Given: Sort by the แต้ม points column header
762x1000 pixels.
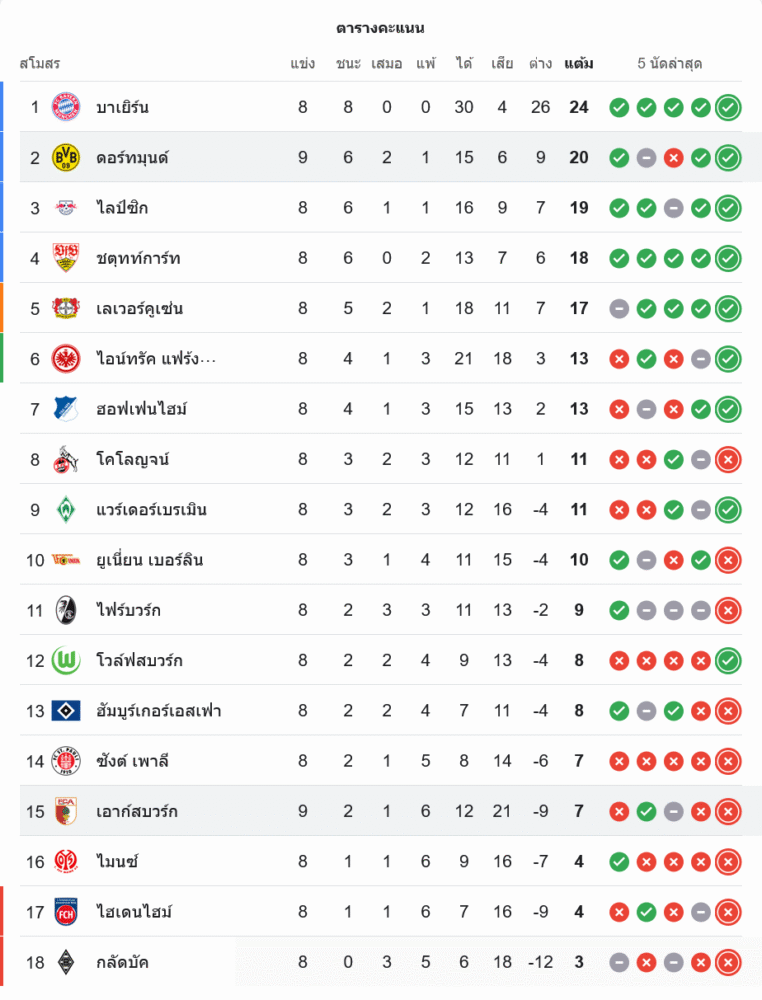Looking at the screenshot, I should [579, 64].
